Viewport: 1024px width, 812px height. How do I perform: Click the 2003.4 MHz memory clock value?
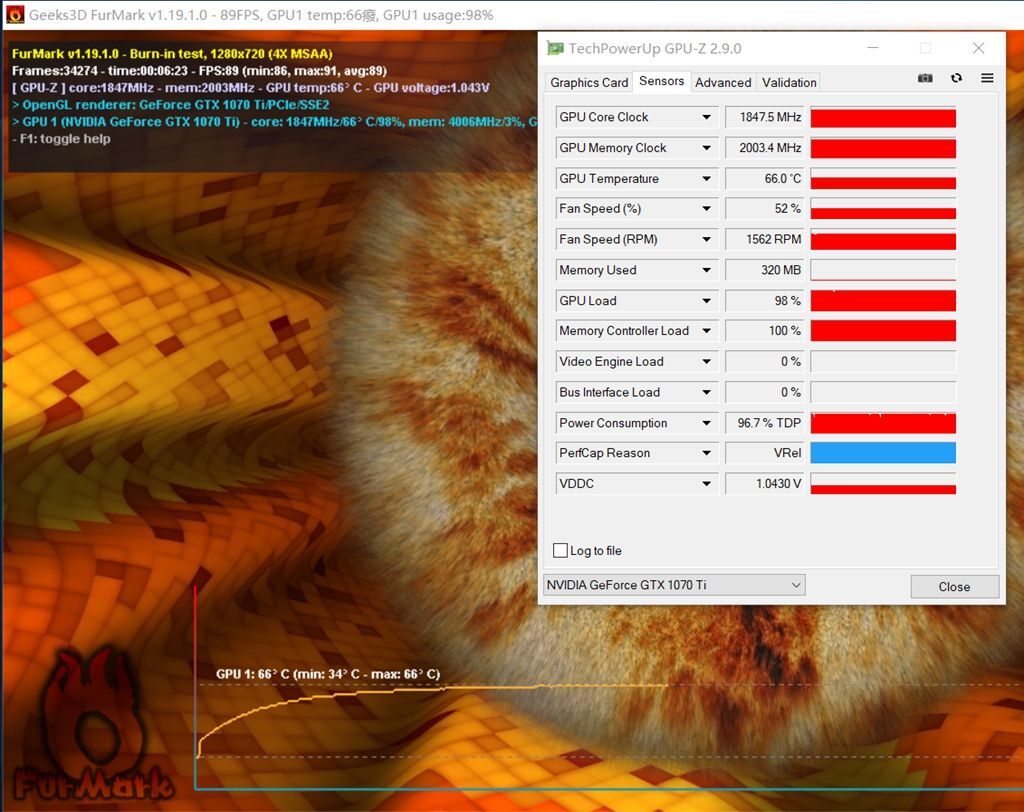click(x=763, y=148)
